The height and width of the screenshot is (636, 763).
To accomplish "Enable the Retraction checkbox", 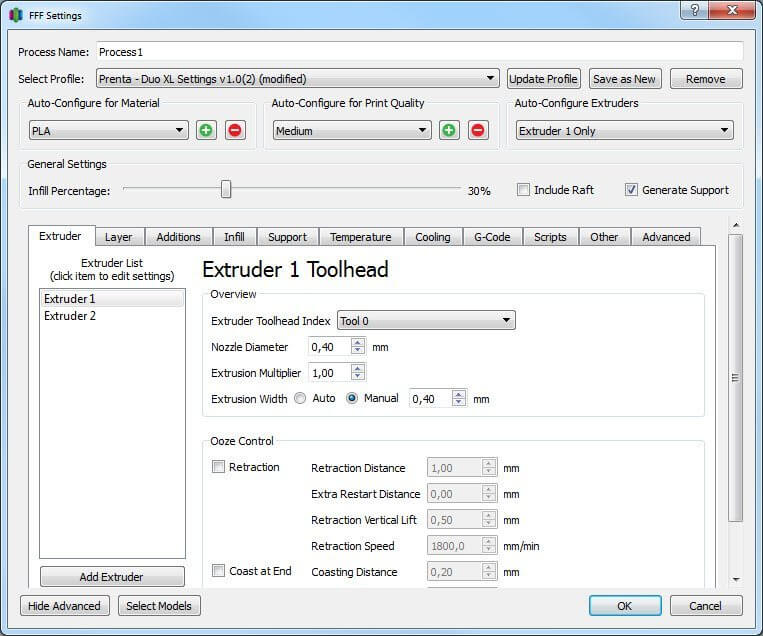I will click(219, 467).
